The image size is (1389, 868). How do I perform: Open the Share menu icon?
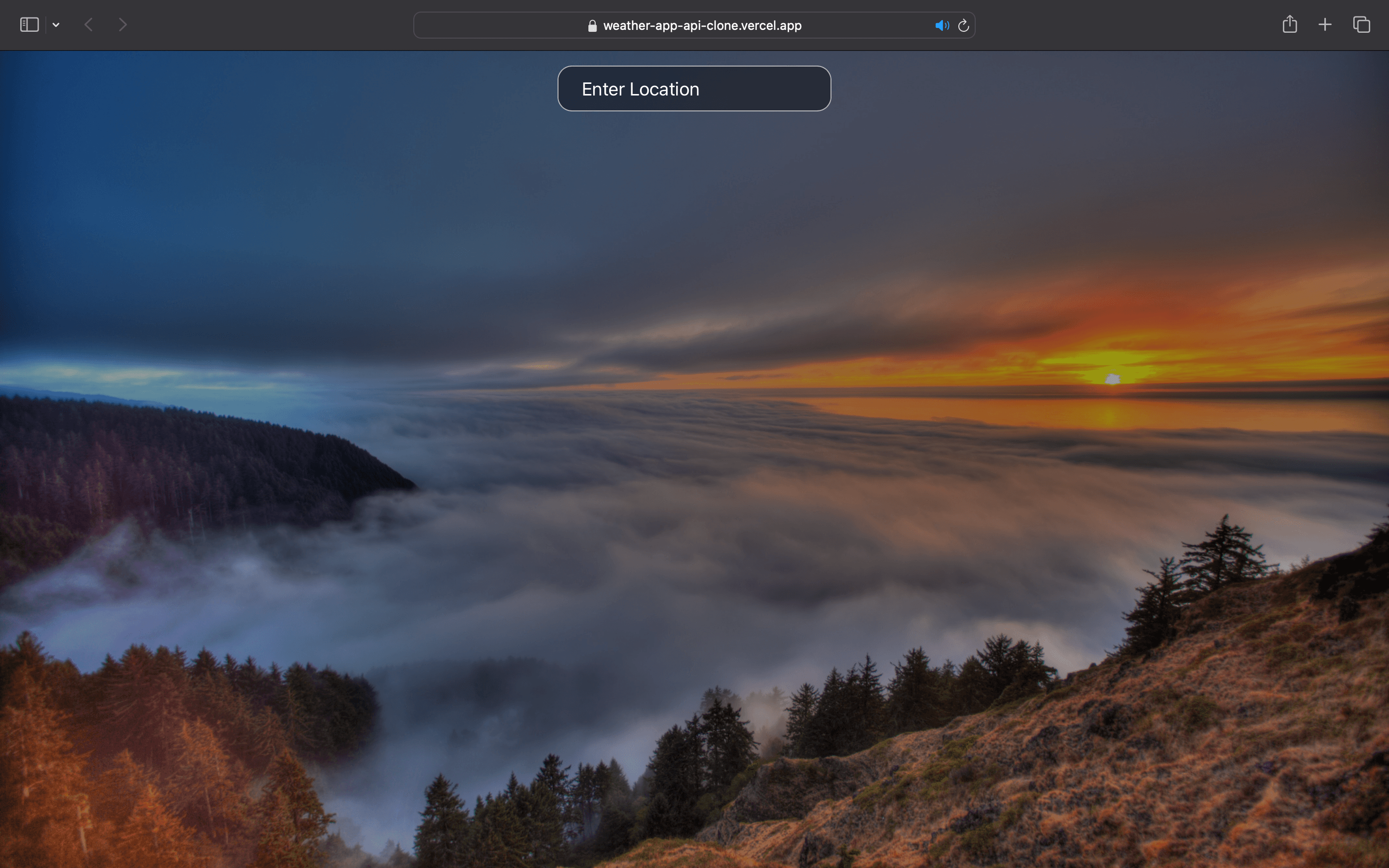click(1289, 24)
